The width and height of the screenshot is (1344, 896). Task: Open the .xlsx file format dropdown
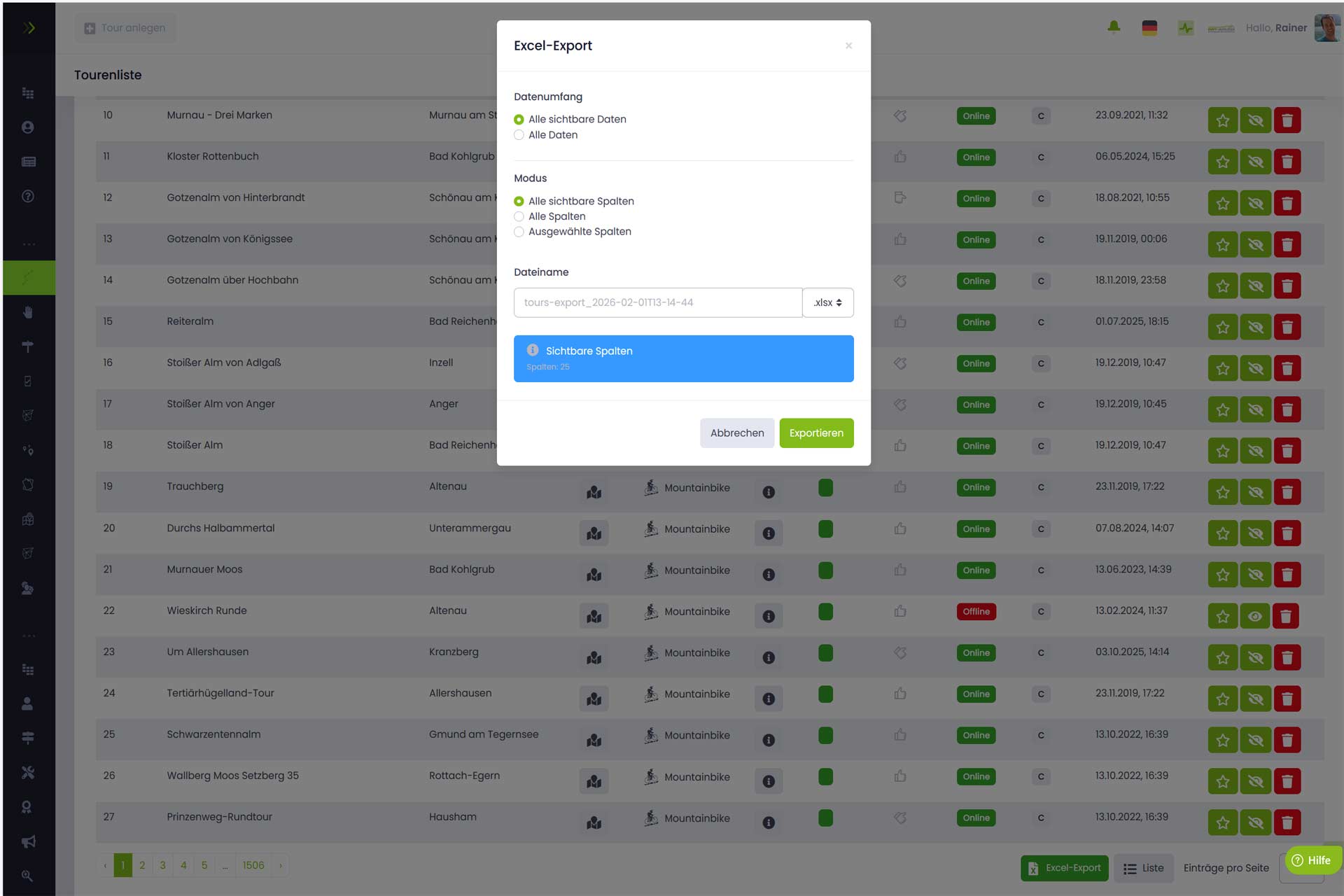827,302
